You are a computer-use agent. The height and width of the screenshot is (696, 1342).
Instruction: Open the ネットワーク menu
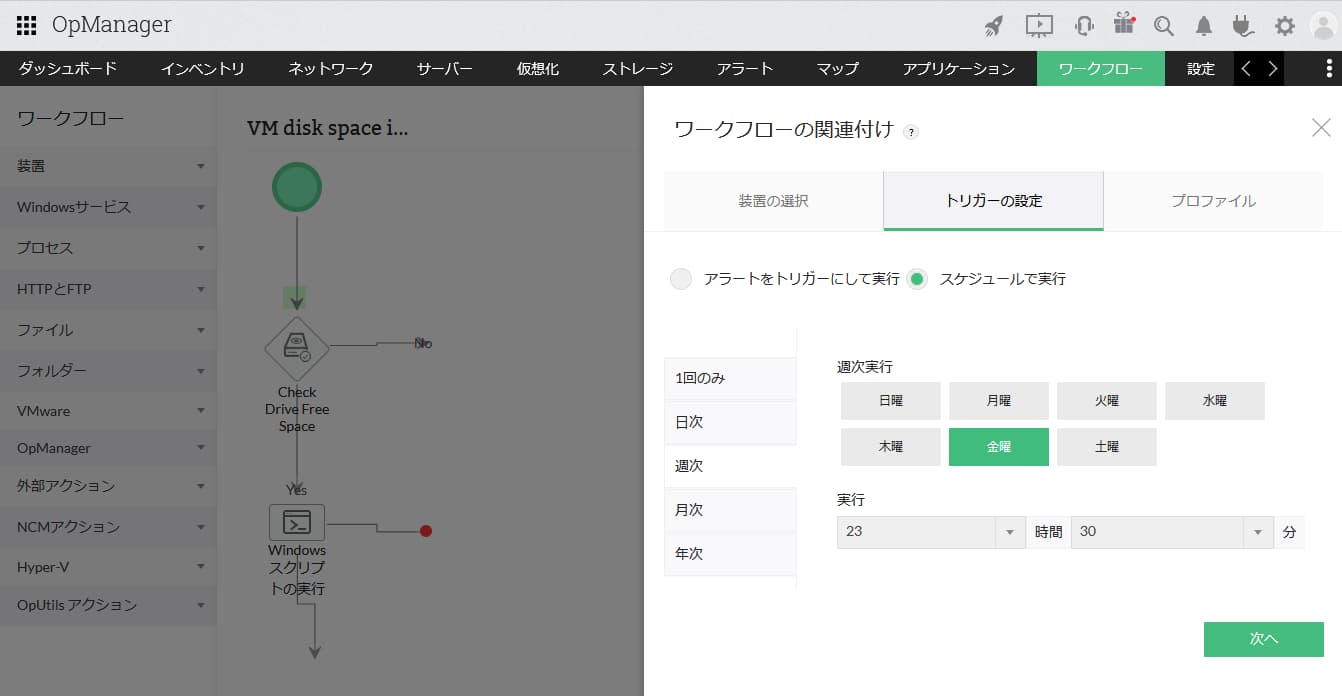331,68
